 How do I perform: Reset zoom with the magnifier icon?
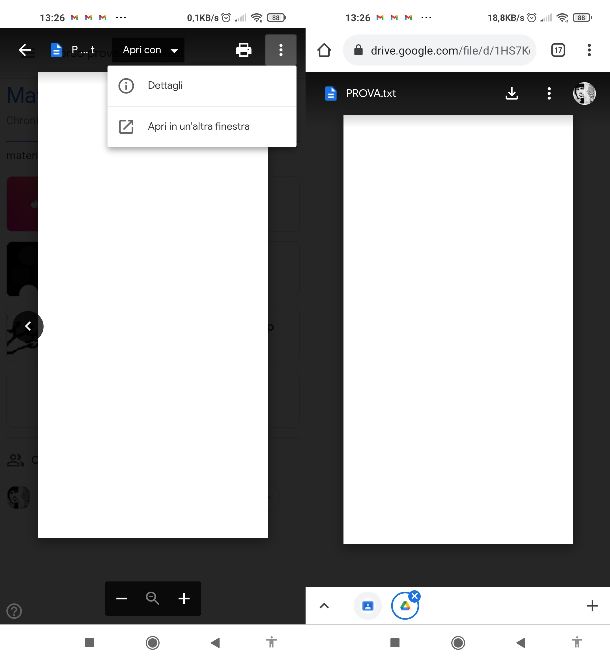click(x=152, y=599)
